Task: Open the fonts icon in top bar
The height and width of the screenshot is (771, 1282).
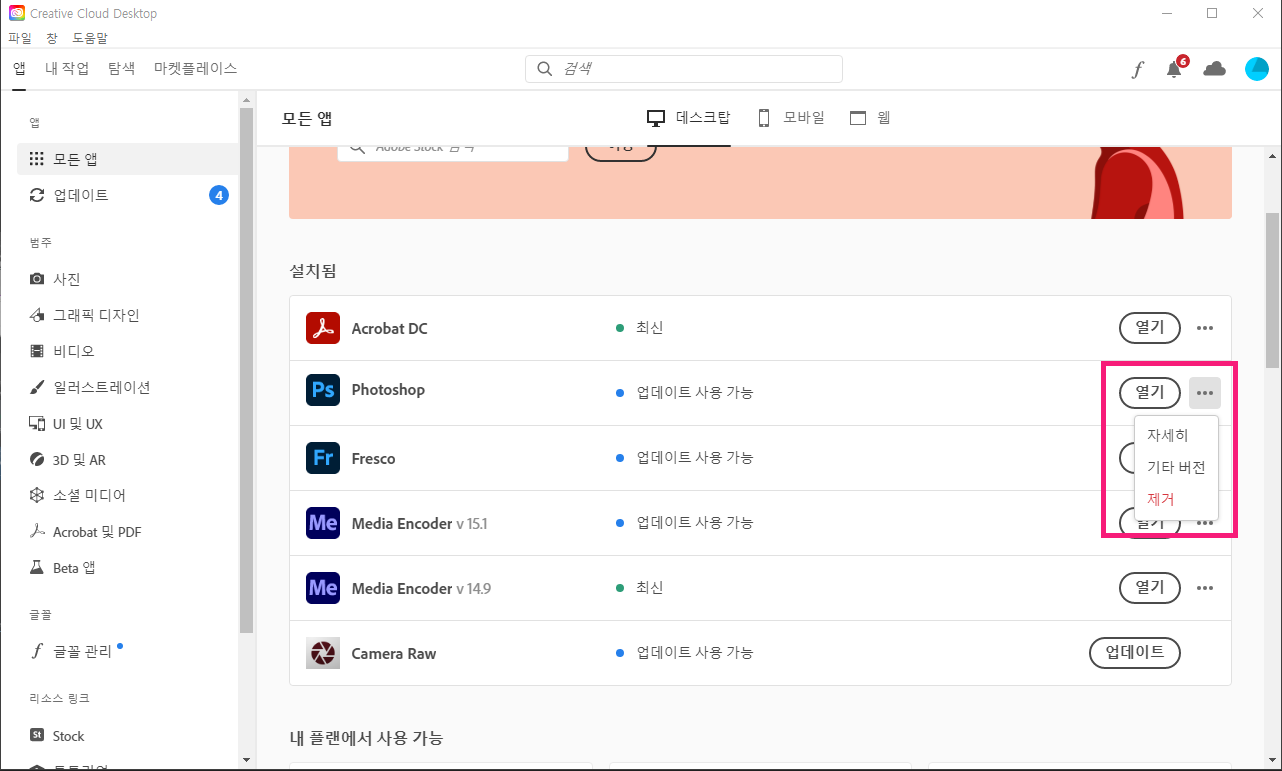Action: [x=1138, y=69]
